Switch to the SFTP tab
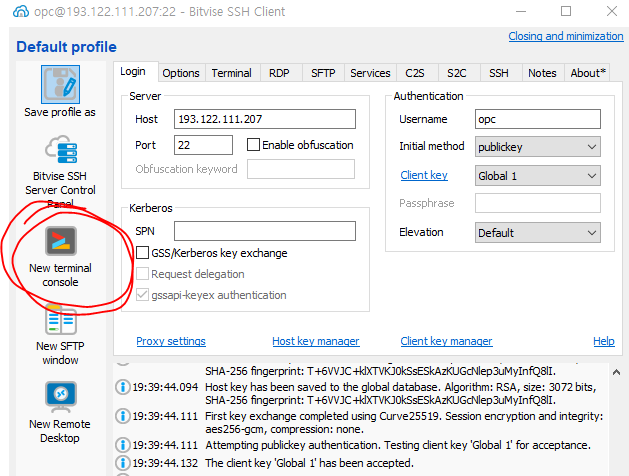 tap(323, 73)
